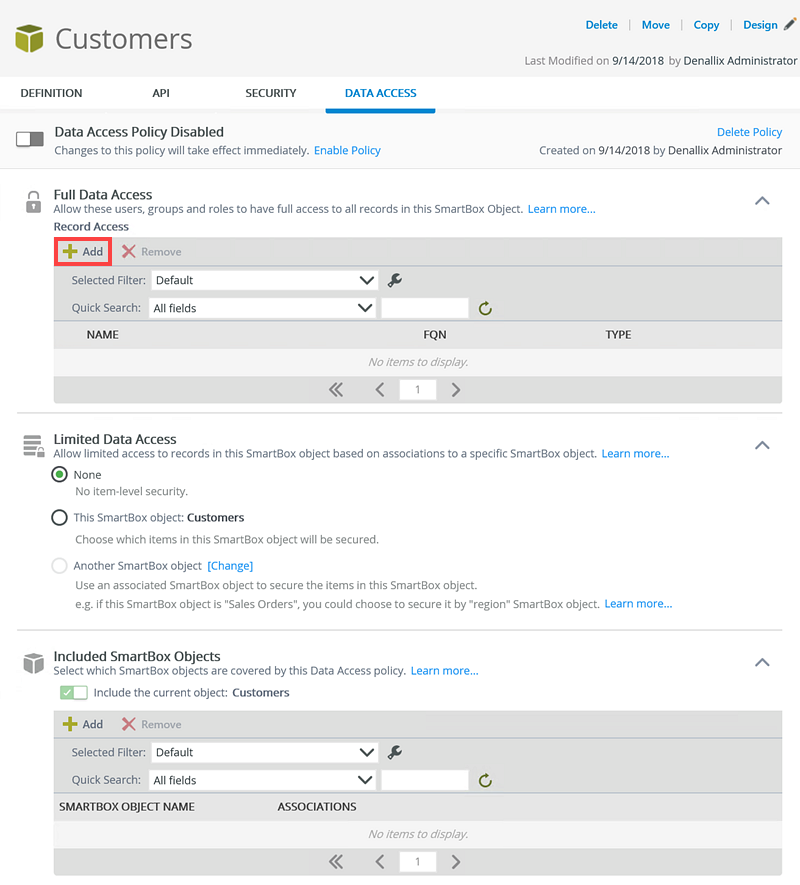Collapse the Limited Data Access section
800x885 pixels.
[762, 445]
